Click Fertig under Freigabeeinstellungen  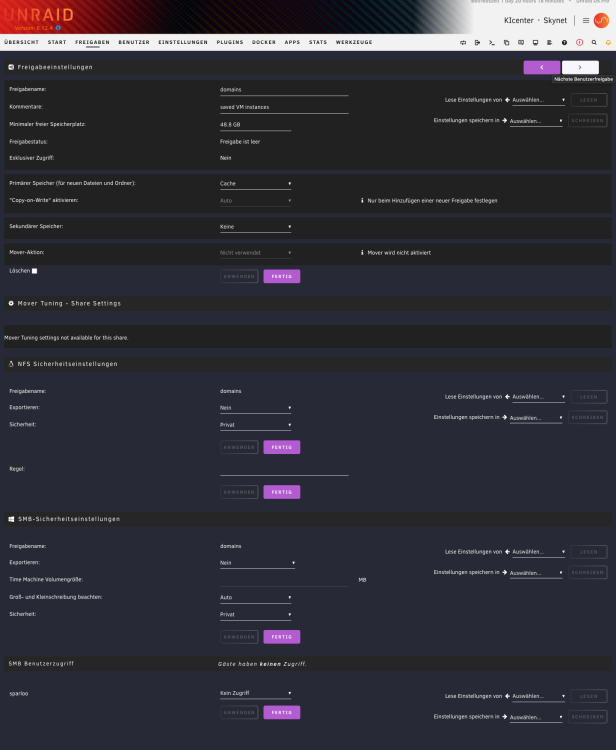point(282,276)
